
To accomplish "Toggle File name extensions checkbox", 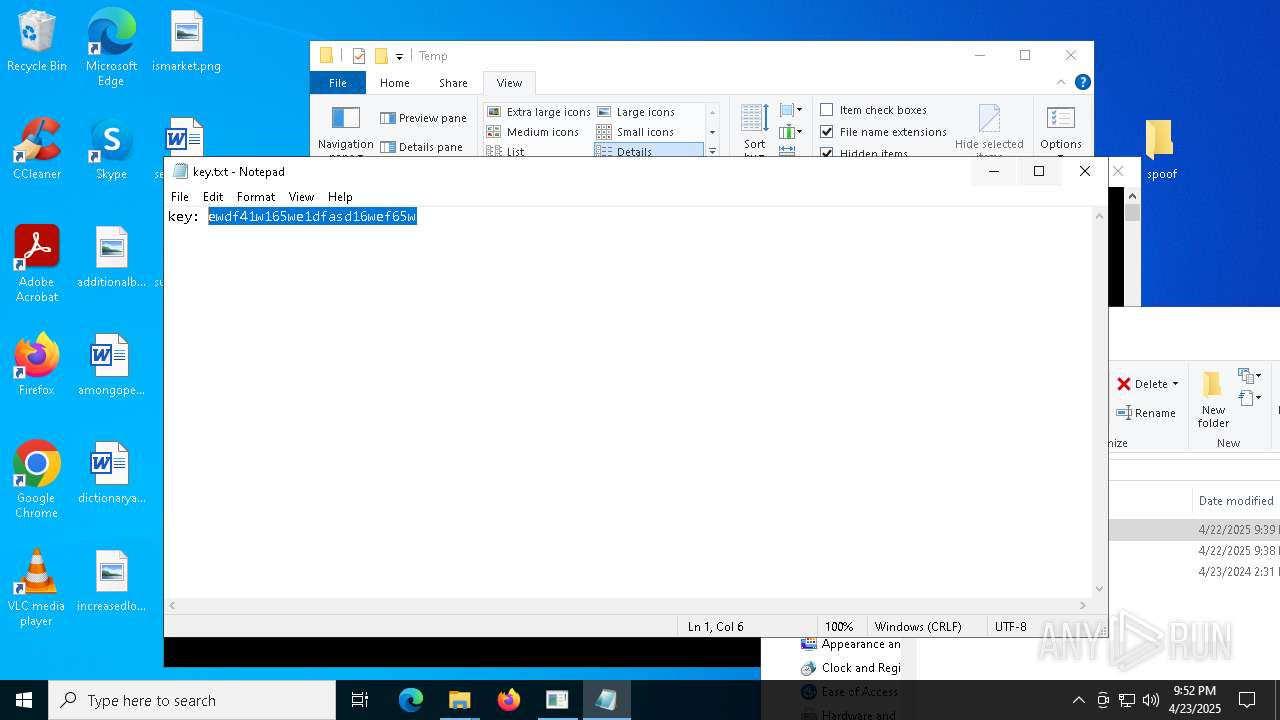I will coord(884,132).
